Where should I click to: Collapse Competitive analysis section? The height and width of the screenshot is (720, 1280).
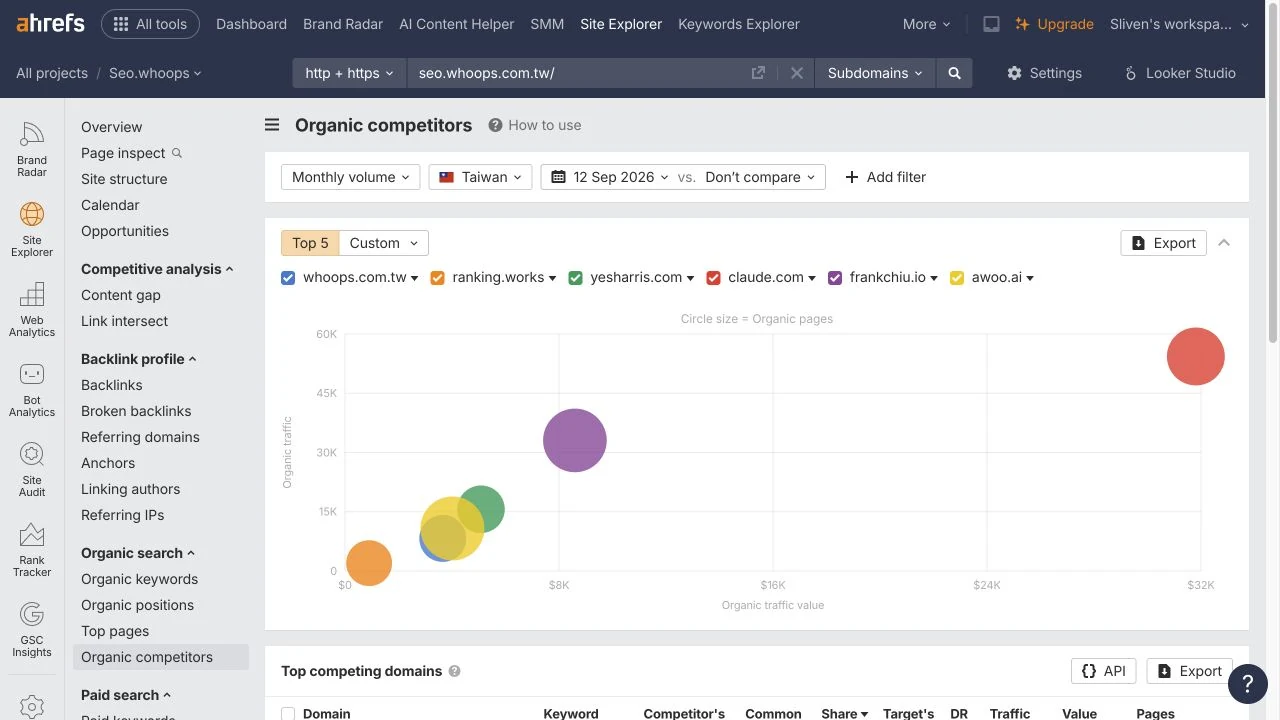point(157,269)
